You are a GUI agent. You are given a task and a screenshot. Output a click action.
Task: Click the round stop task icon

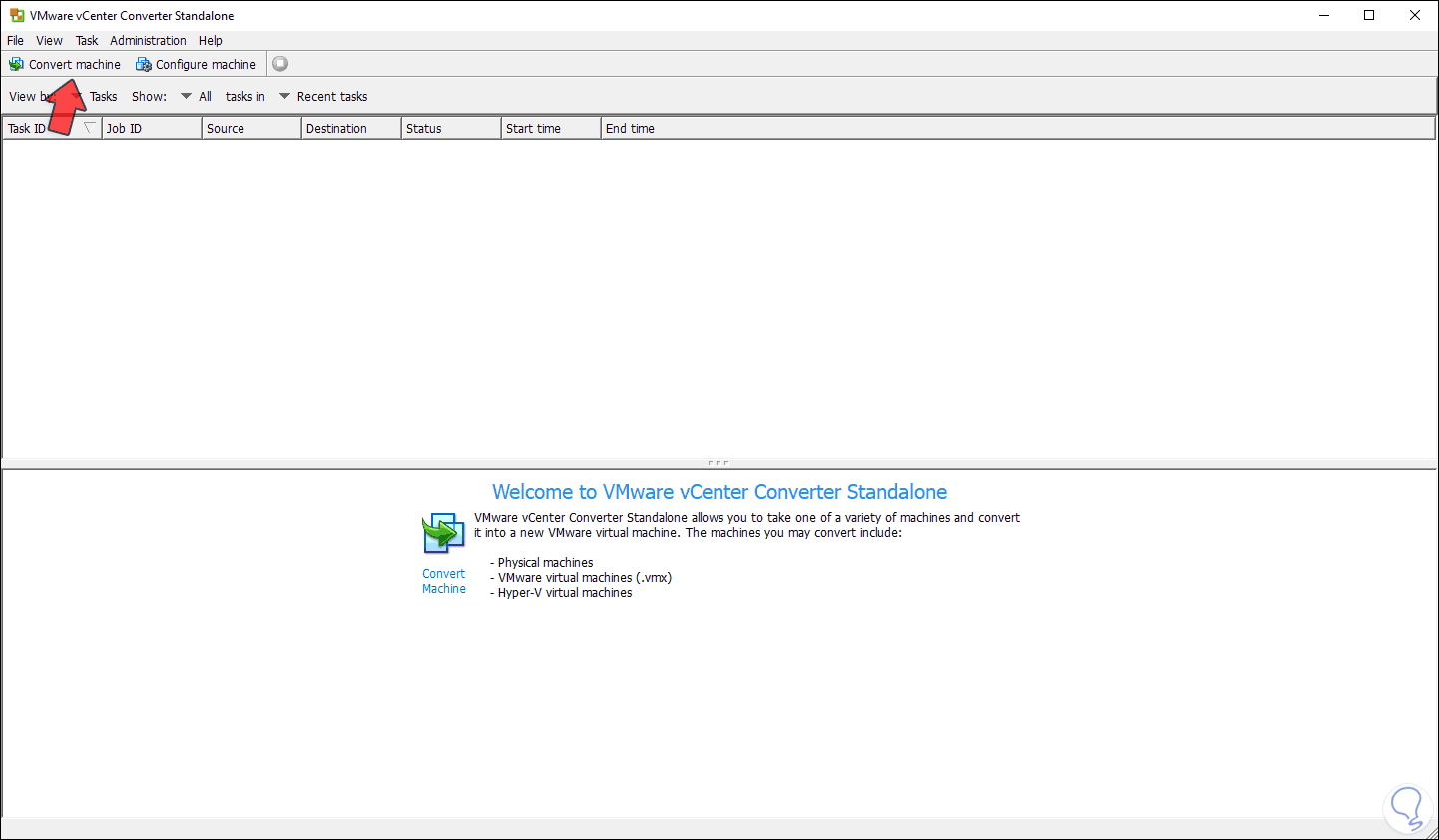pyautogui.click(x=280, y=64)
